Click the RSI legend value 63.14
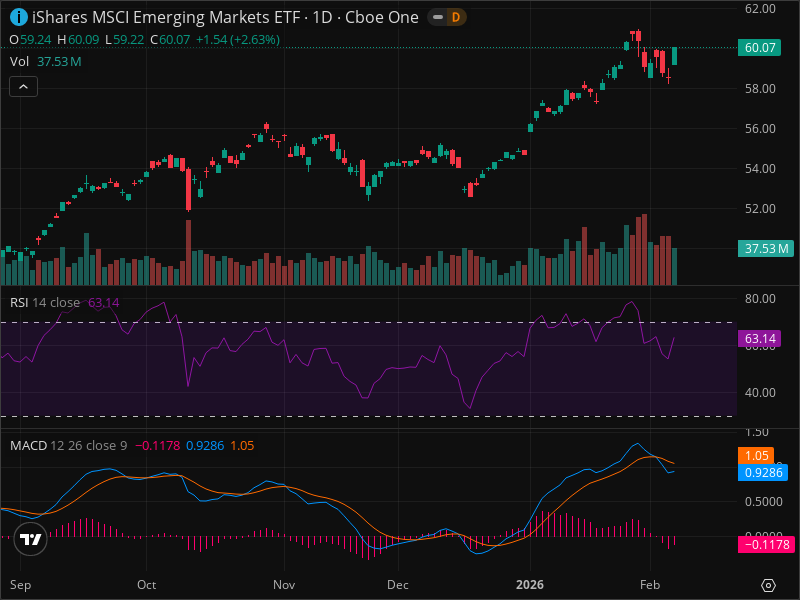Image resolution: width=800 pixels, height=600 pixels. coord(104,303)
